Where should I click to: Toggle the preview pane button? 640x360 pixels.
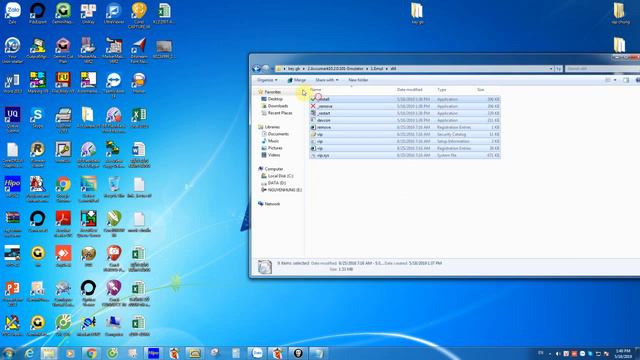click(x=626, y=80)
